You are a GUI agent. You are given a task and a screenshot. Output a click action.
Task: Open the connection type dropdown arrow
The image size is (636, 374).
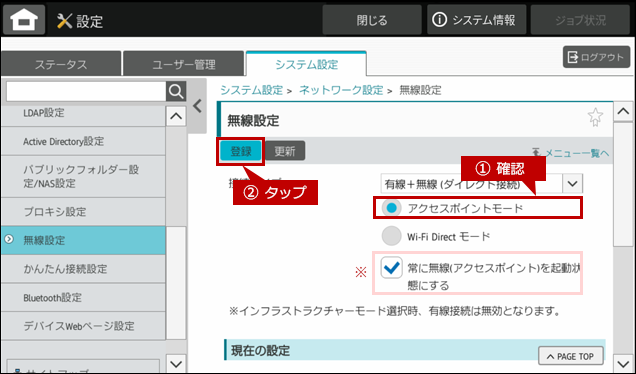tap(572, 184)
